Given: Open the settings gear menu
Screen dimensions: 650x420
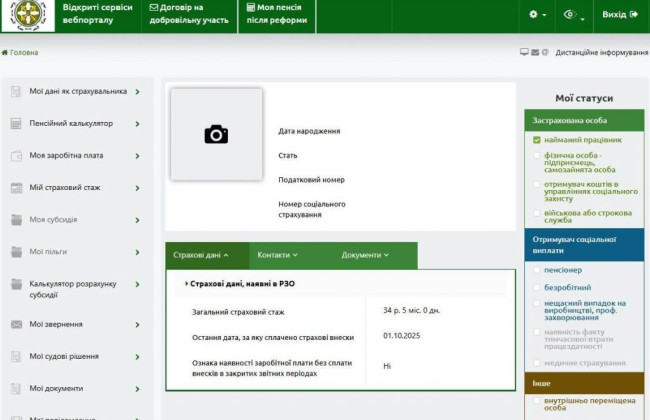Looking at the screenshot, I should coord(537,15).
